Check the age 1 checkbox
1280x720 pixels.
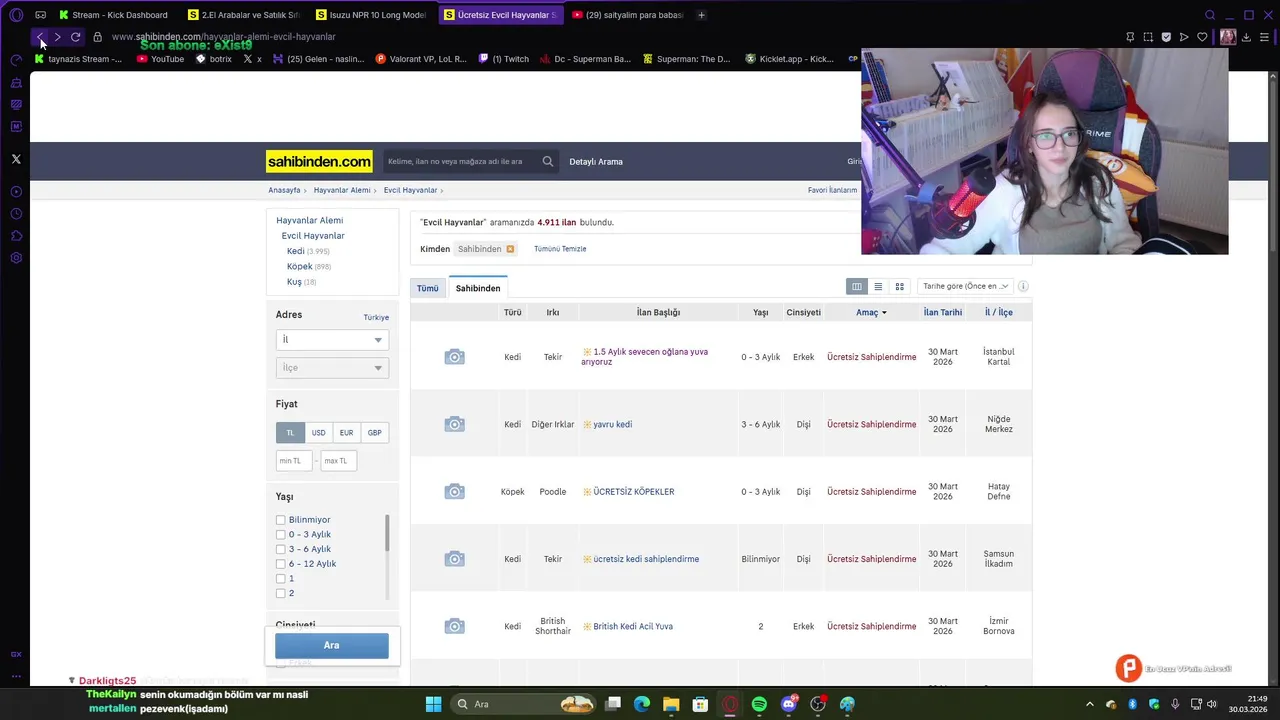(x=280, y=578)
